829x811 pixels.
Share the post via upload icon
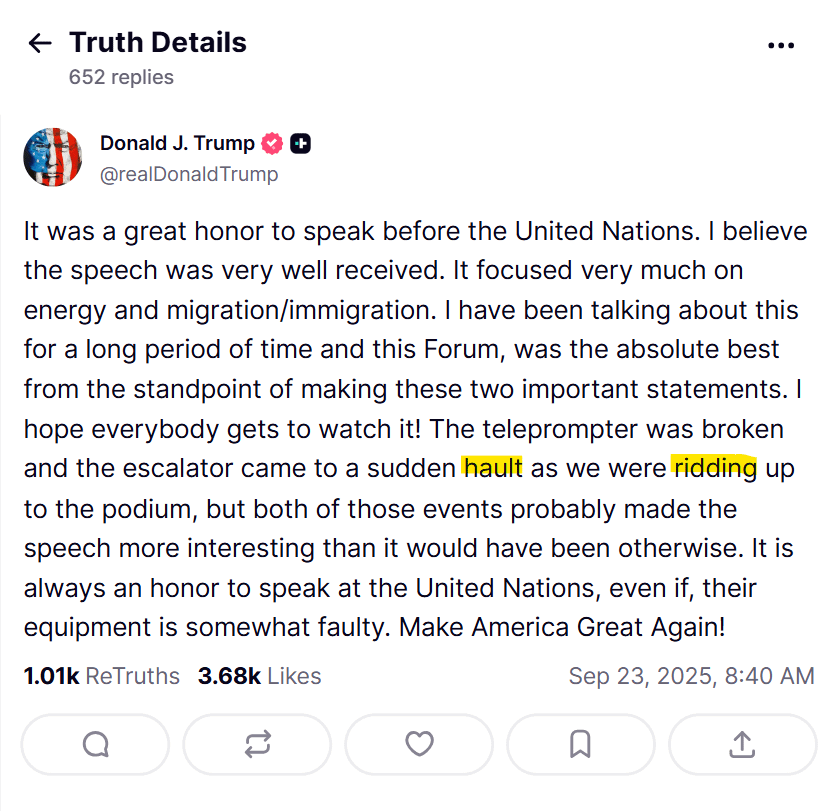(x=741, y=744)
